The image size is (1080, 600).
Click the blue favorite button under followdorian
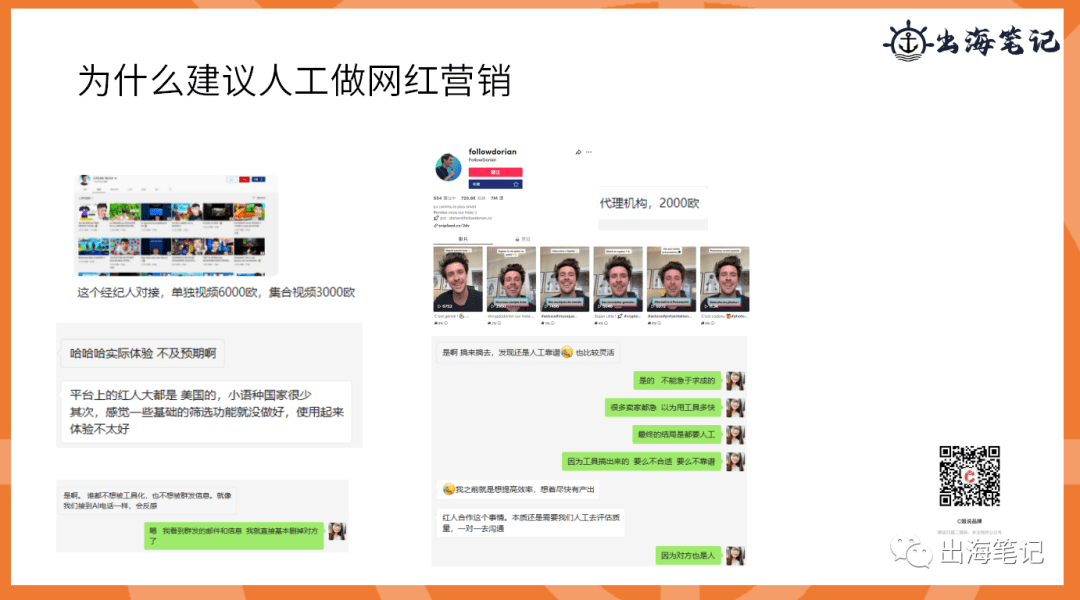(495, 185)
